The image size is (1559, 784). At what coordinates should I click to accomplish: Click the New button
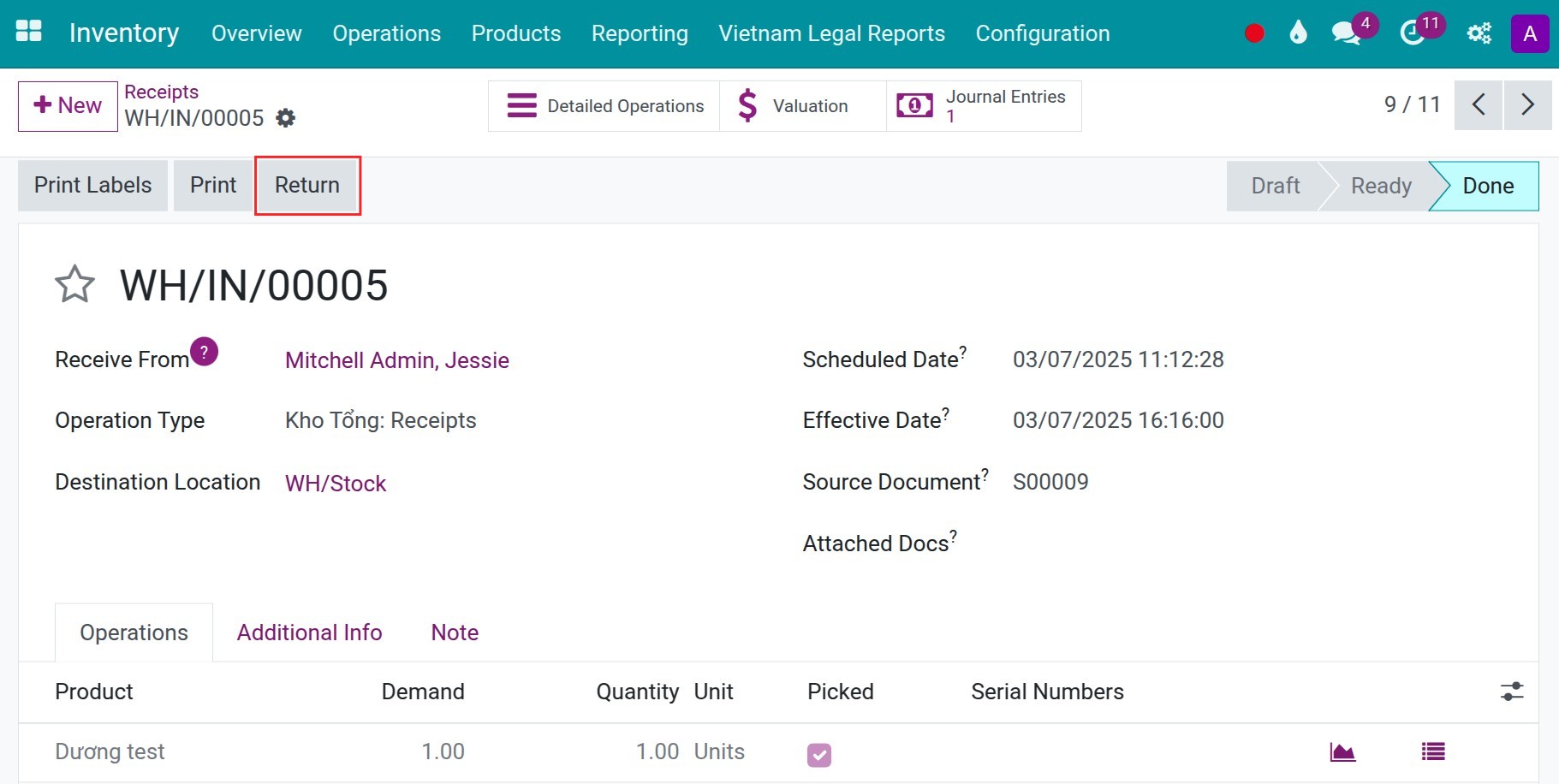68,106
